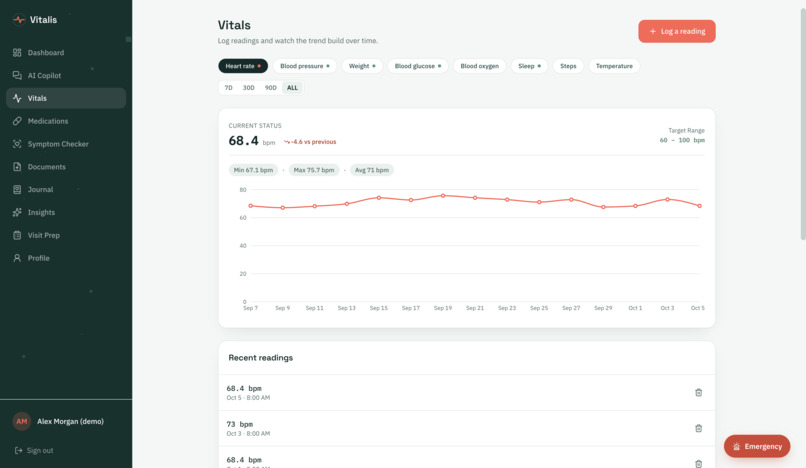Switch to Blood pressure metric

tap(305, 66)
